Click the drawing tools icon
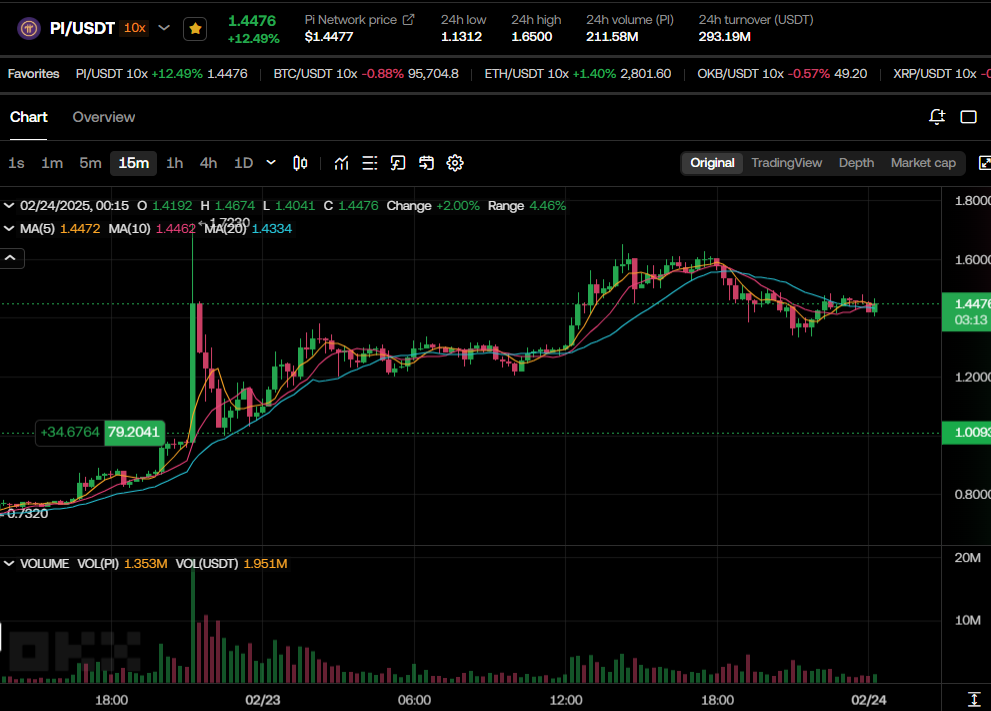 (398, 163)
